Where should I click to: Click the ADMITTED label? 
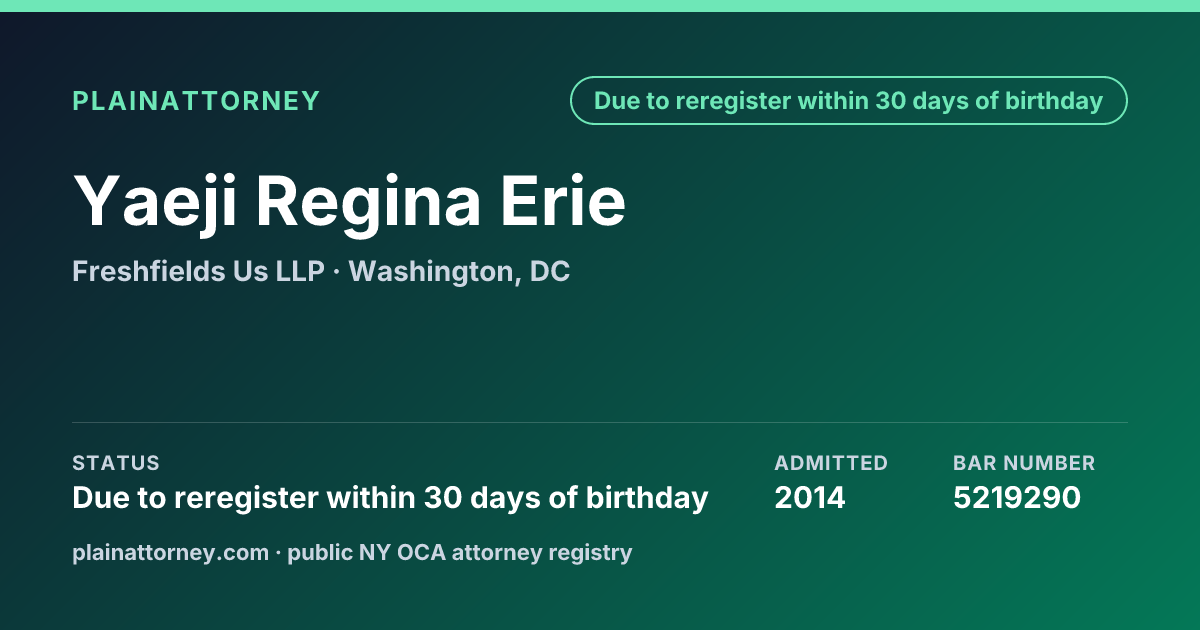831,463
